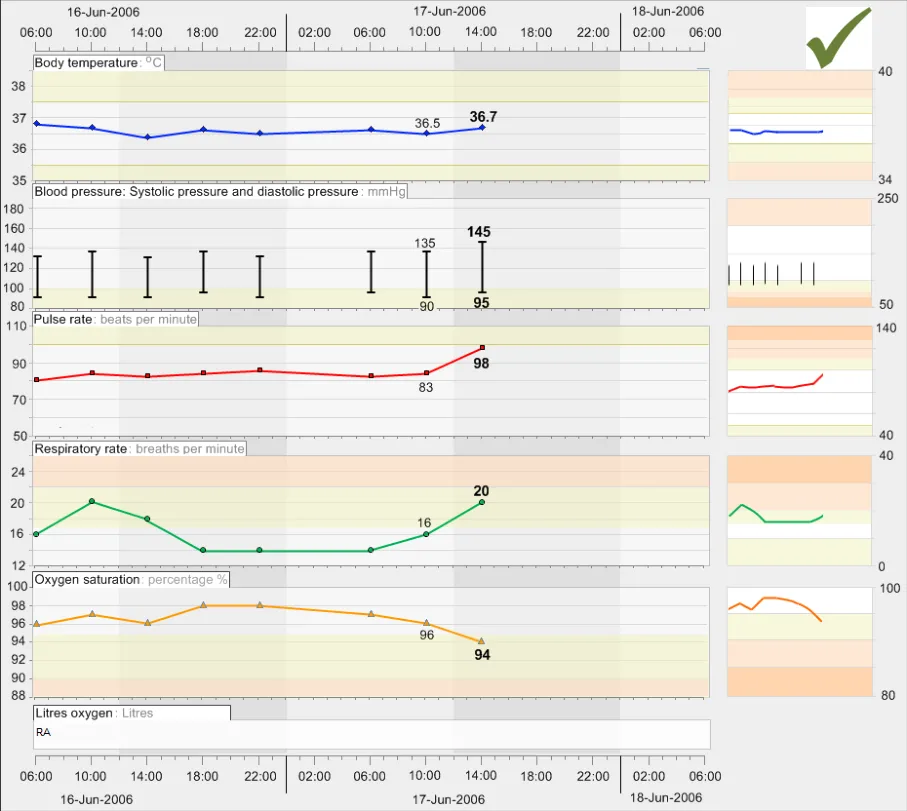Screen dimensions: 907x811
Task: Select the latest temperature point reading 36.7
Action: pyautogui.click(x=482, y=128)
